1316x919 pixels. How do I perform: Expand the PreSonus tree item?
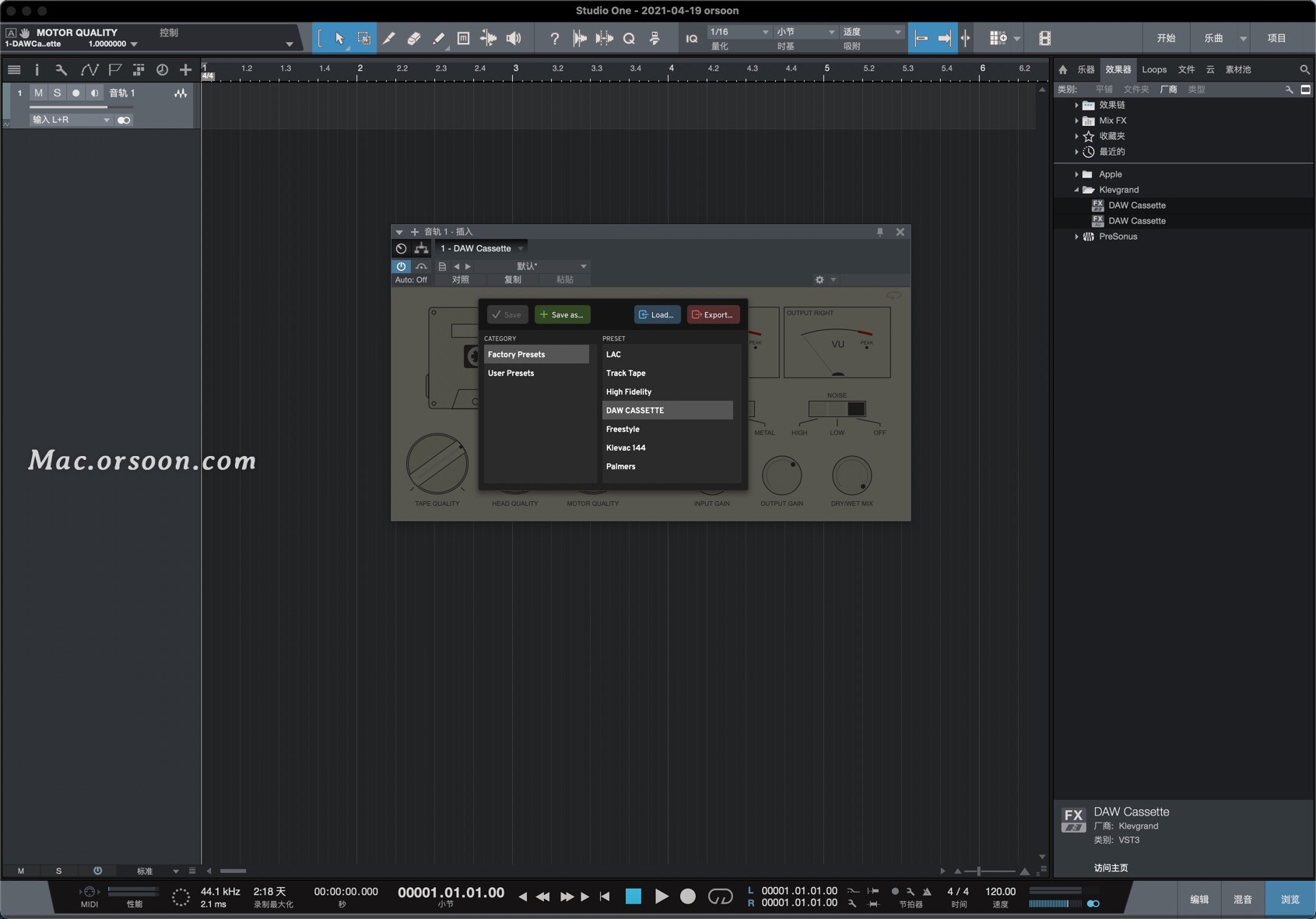tap(1076, 237)
